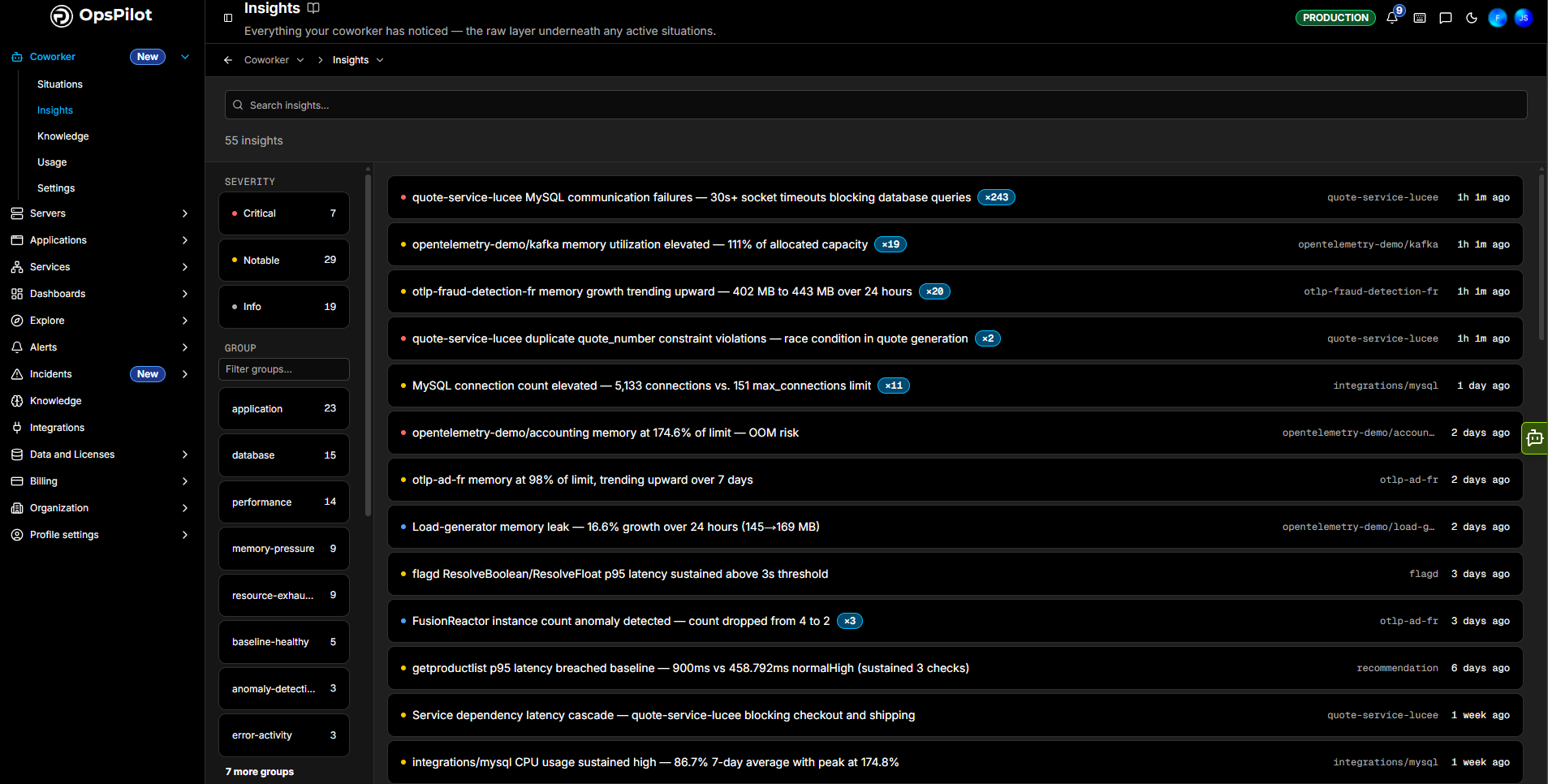
Task: Open the Insights breadcrumb dropdown
Action: (x=358, y=60)
